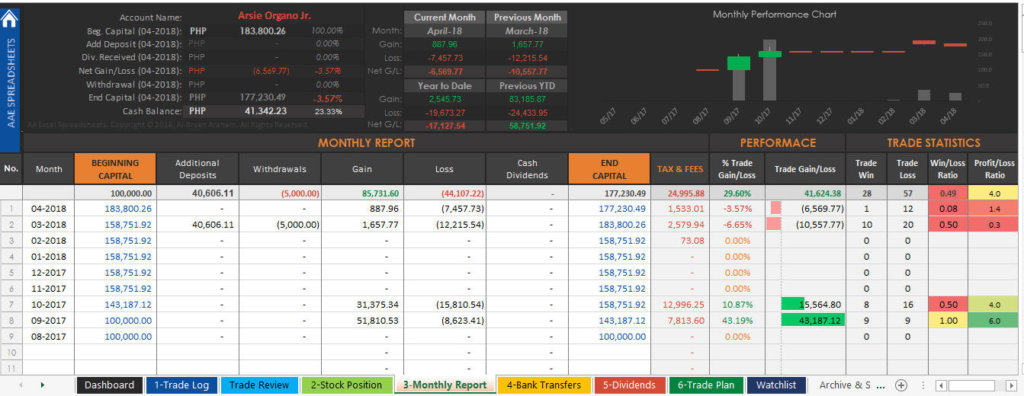Click the horizontal scrollbar thumb

(971, 386)
